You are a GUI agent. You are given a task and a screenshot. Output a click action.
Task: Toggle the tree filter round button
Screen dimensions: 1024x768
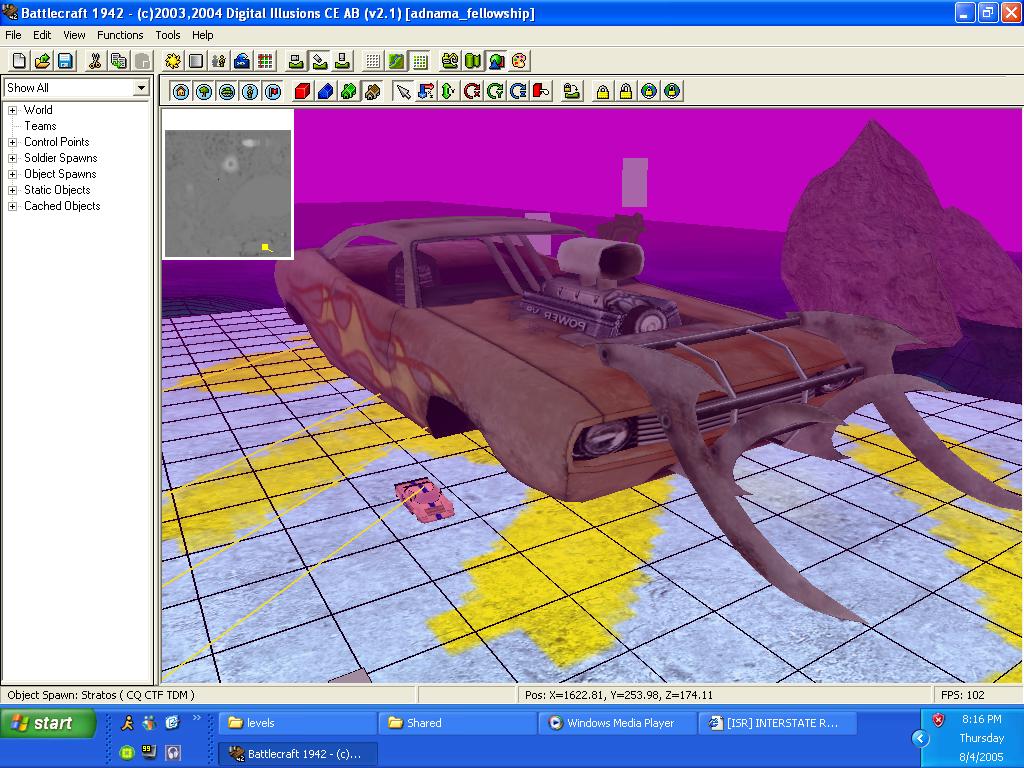204,91
